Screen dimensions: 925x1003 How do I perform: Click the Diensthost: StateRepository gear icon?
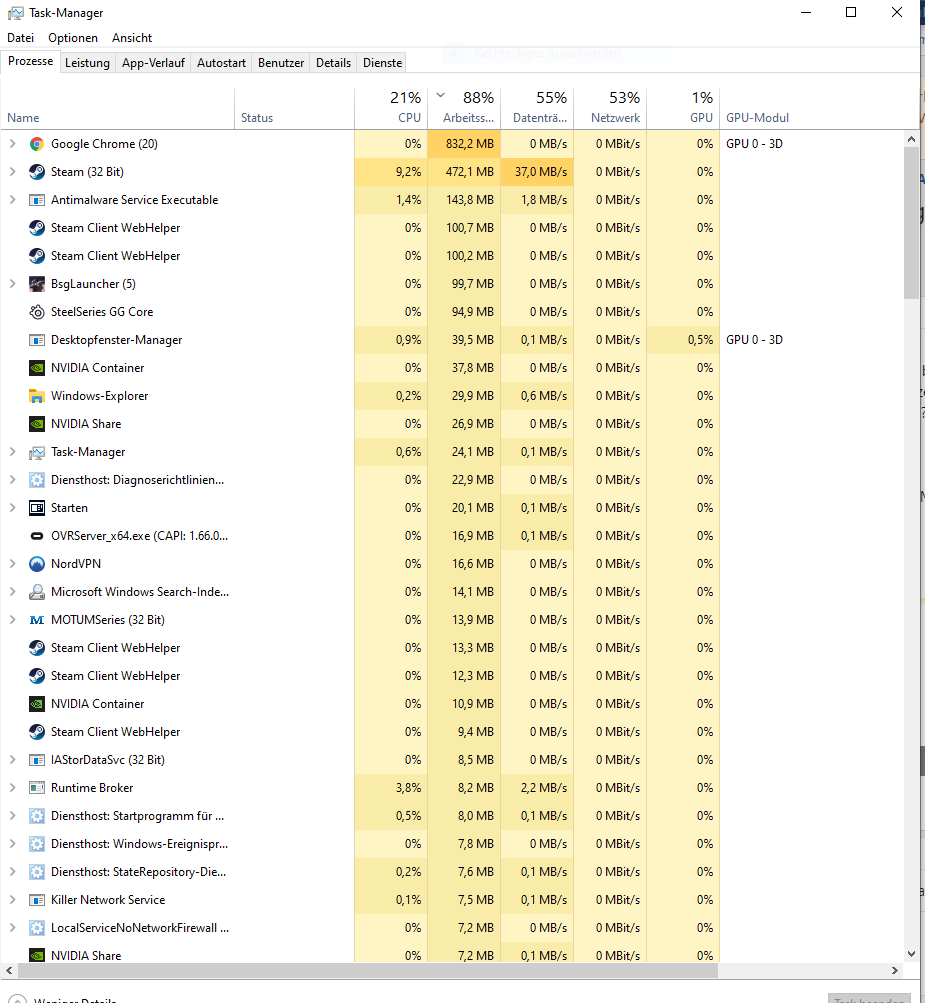(37, 872)
